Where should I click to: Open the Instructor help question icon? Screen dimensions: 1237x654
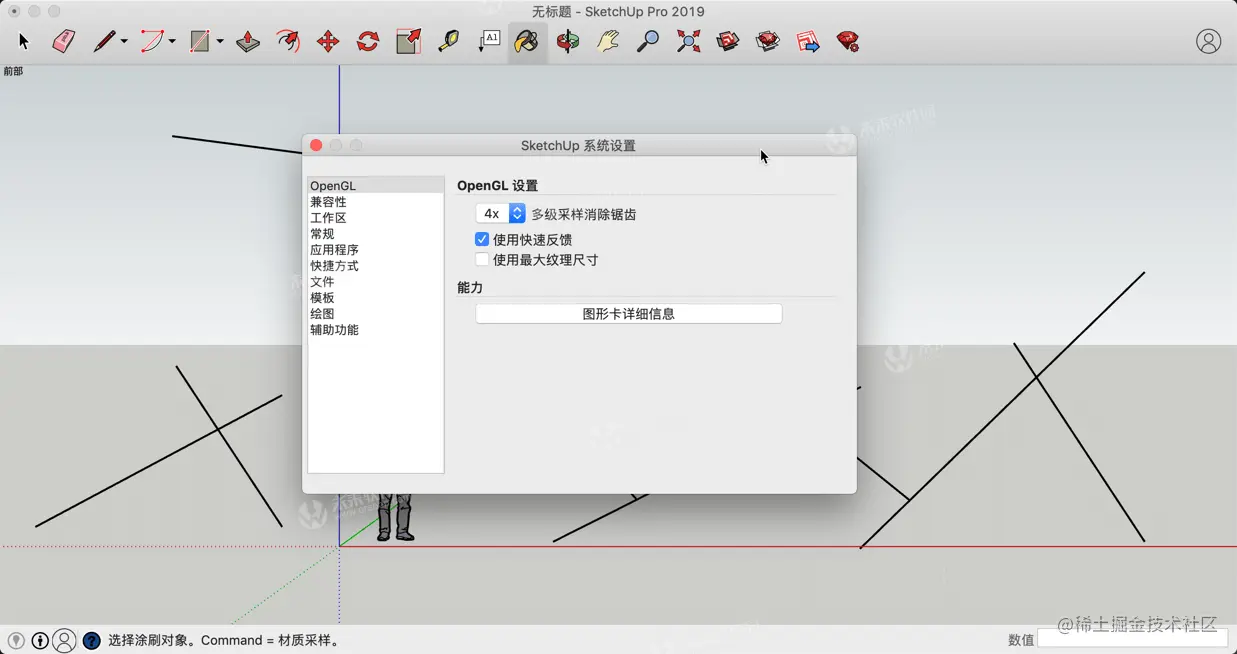pyautogui.click(x=91, y=641)
